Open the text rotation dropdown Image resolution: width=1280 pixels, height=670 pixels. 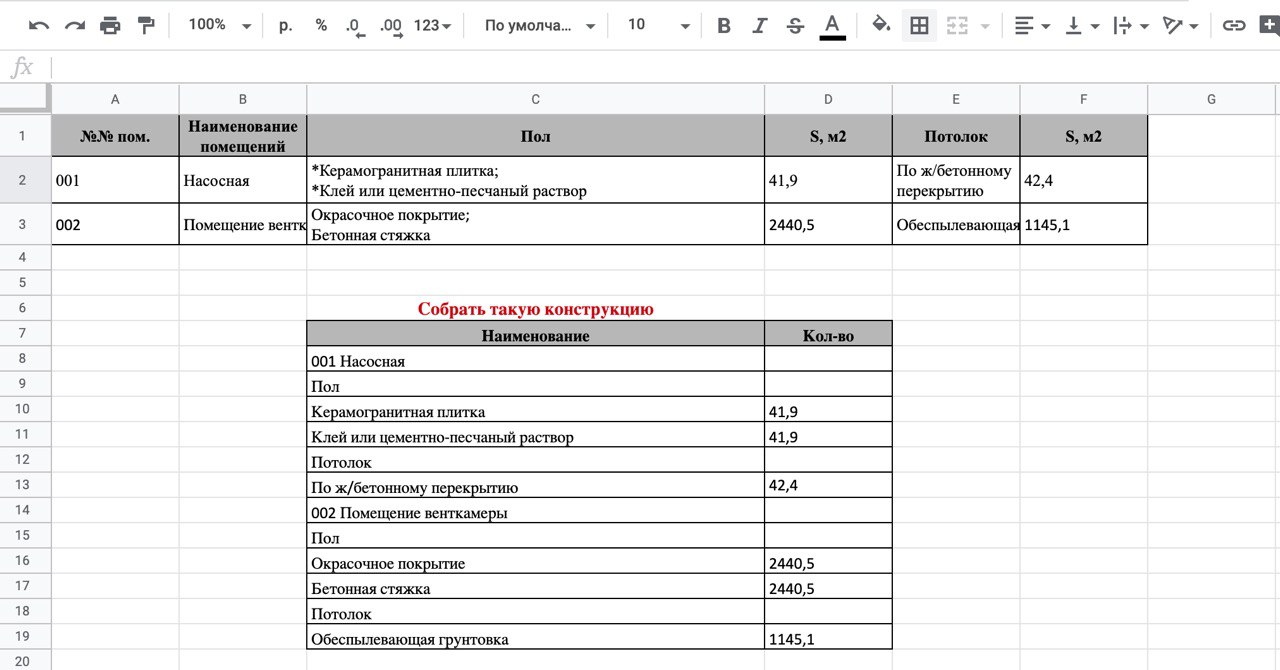coord(1181,25)
